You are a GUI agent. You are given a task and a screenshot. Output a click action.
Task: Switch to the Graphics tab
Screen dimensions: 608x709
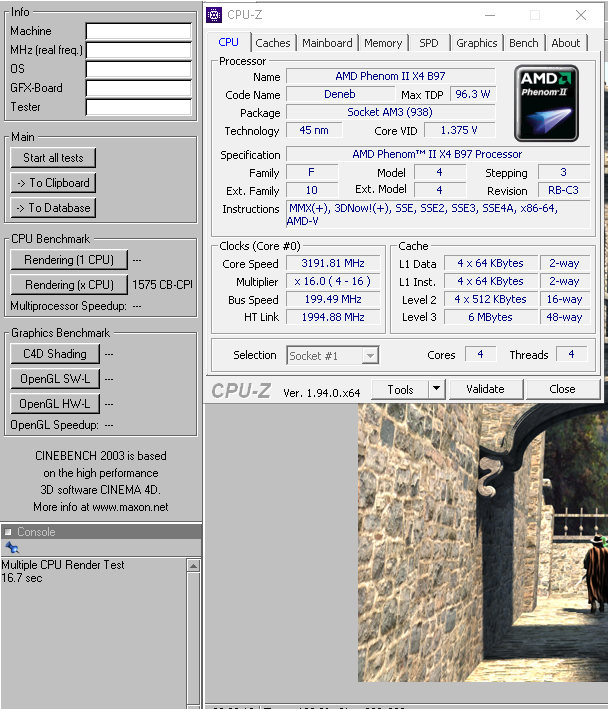tap(476, 43)
